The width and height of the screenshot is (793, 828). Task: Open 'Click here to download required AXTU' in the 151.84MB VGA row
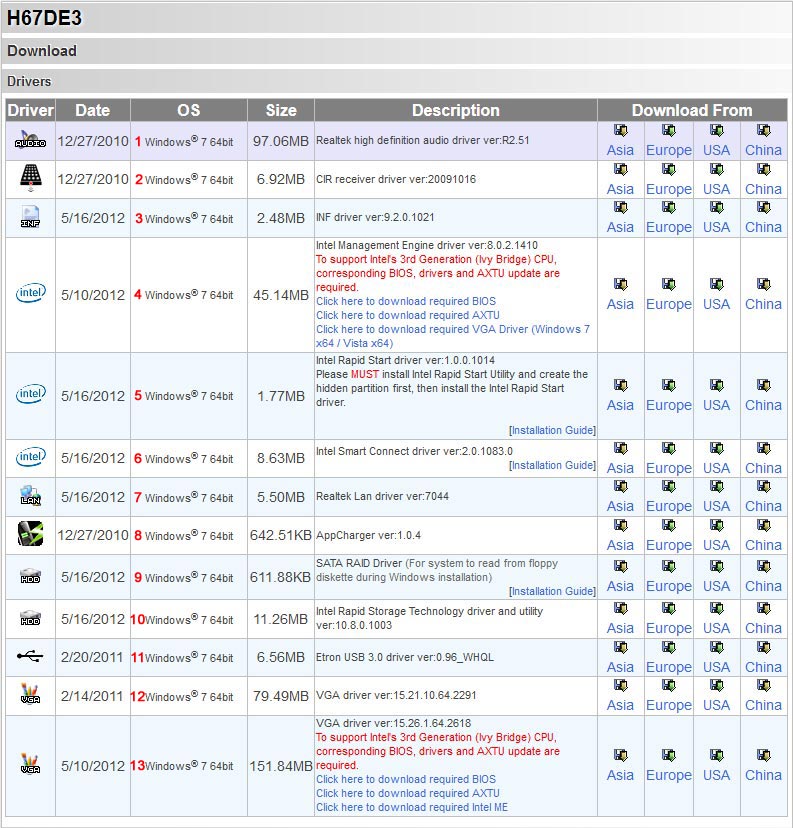(408, 793)
